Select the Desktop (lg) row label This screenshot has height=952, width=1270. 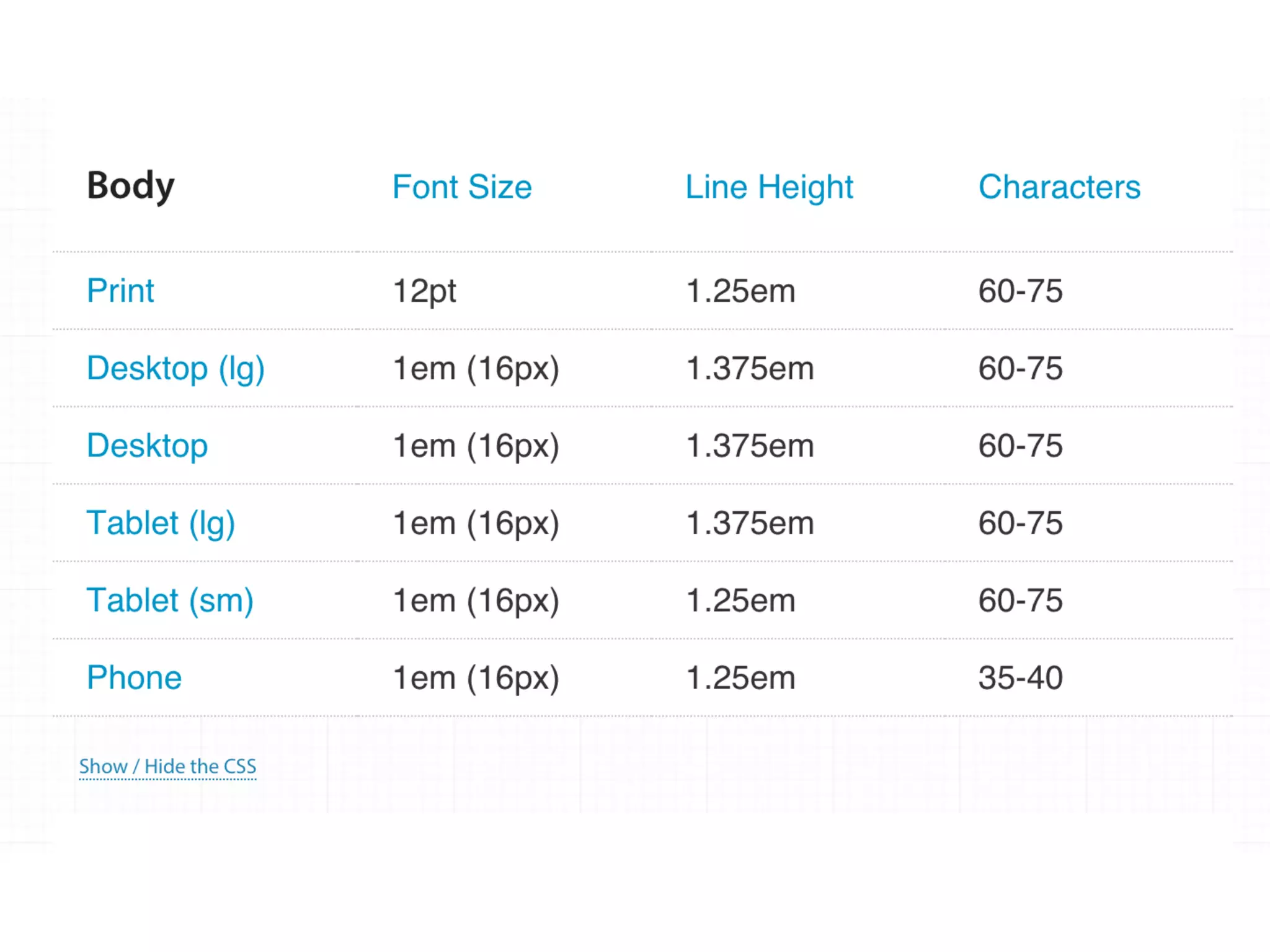point(175,369)
